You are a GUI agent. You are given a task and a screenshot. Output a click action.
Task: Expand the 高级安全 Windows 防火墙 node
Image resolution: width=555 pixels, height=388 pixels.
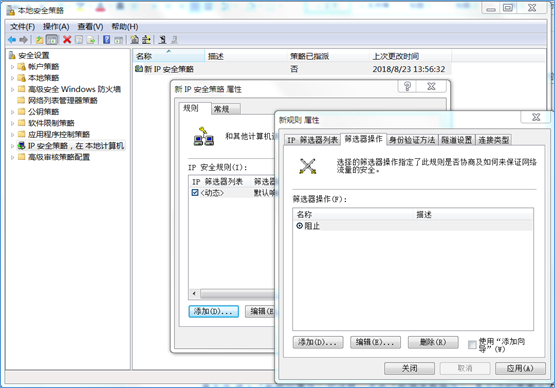[x=12, y=89]
